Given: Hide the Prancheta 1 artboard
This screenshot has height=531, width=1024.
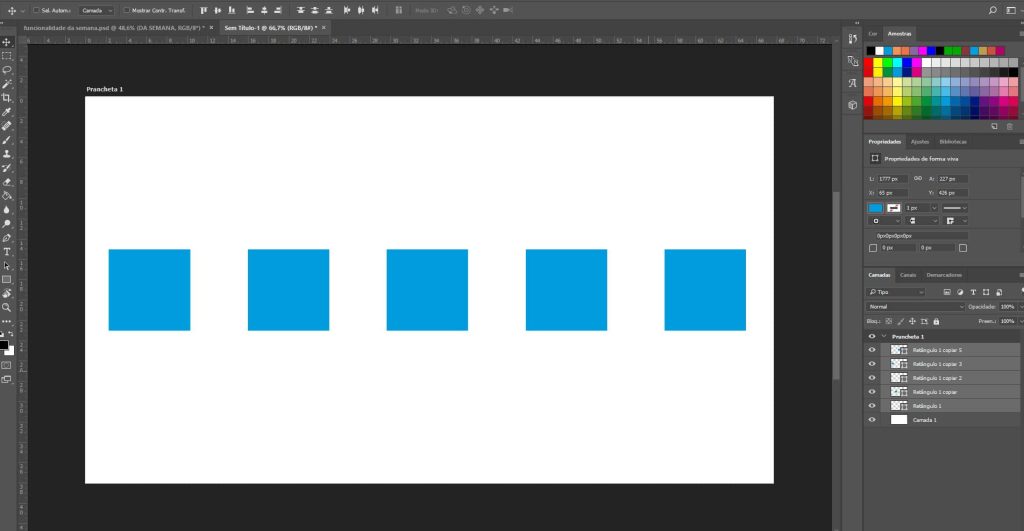Looking at the screenshot, I should point(872,336).
